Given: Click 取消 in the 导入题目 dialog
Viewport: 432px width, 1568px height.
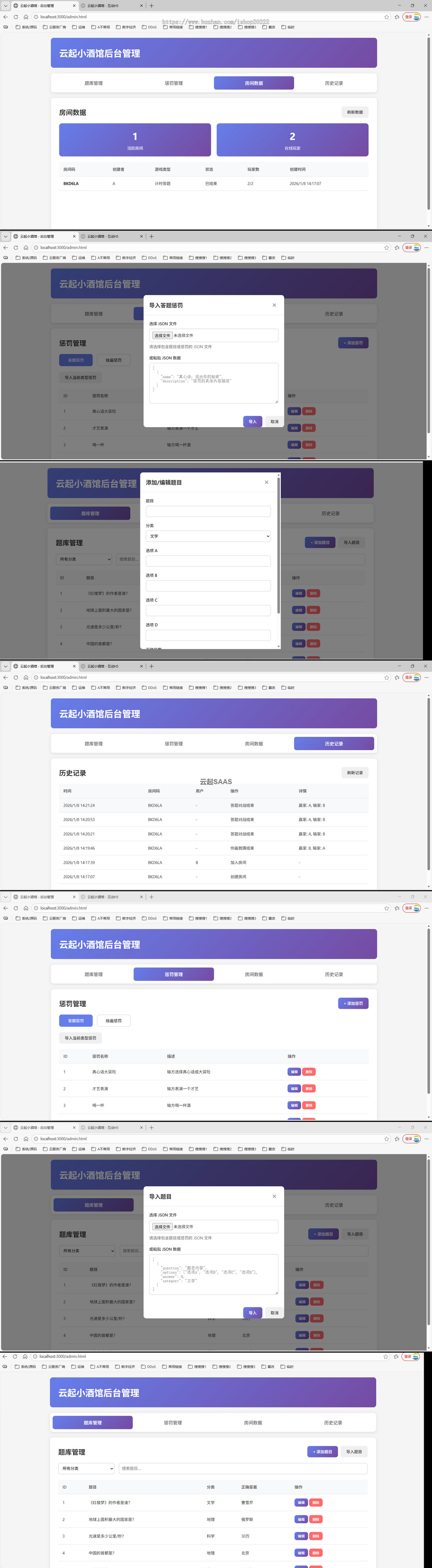Looking at the screenshot, I should tap(274, 1312).
